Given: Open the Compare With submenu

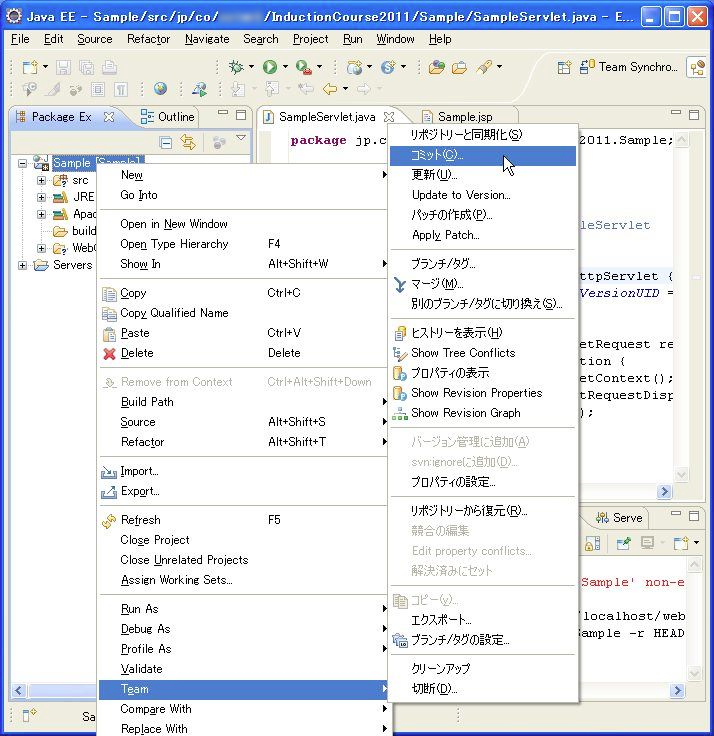Looking at the screenshot, I should [x=244, y=709].
